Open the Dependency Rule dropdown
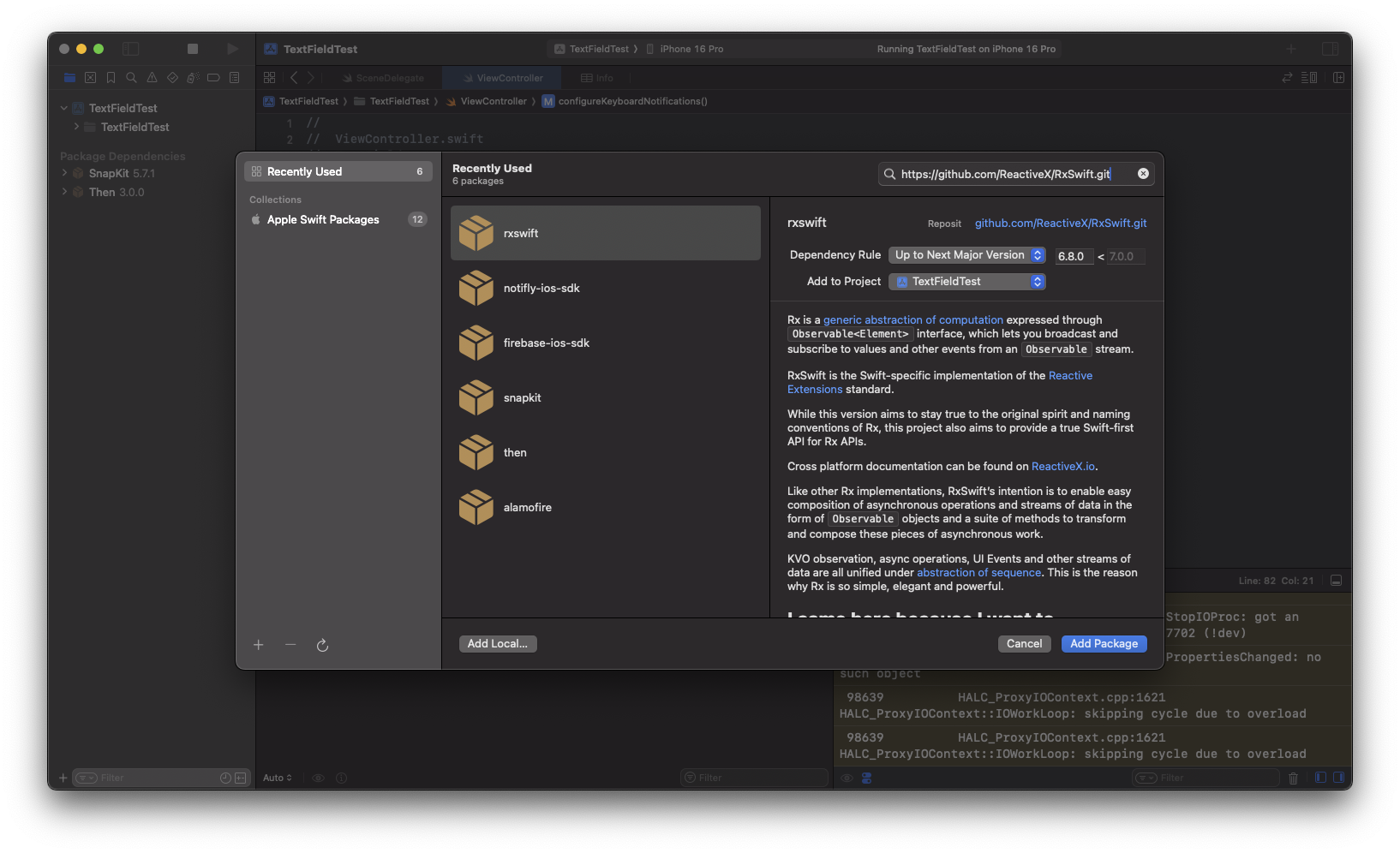 point(967,255)
